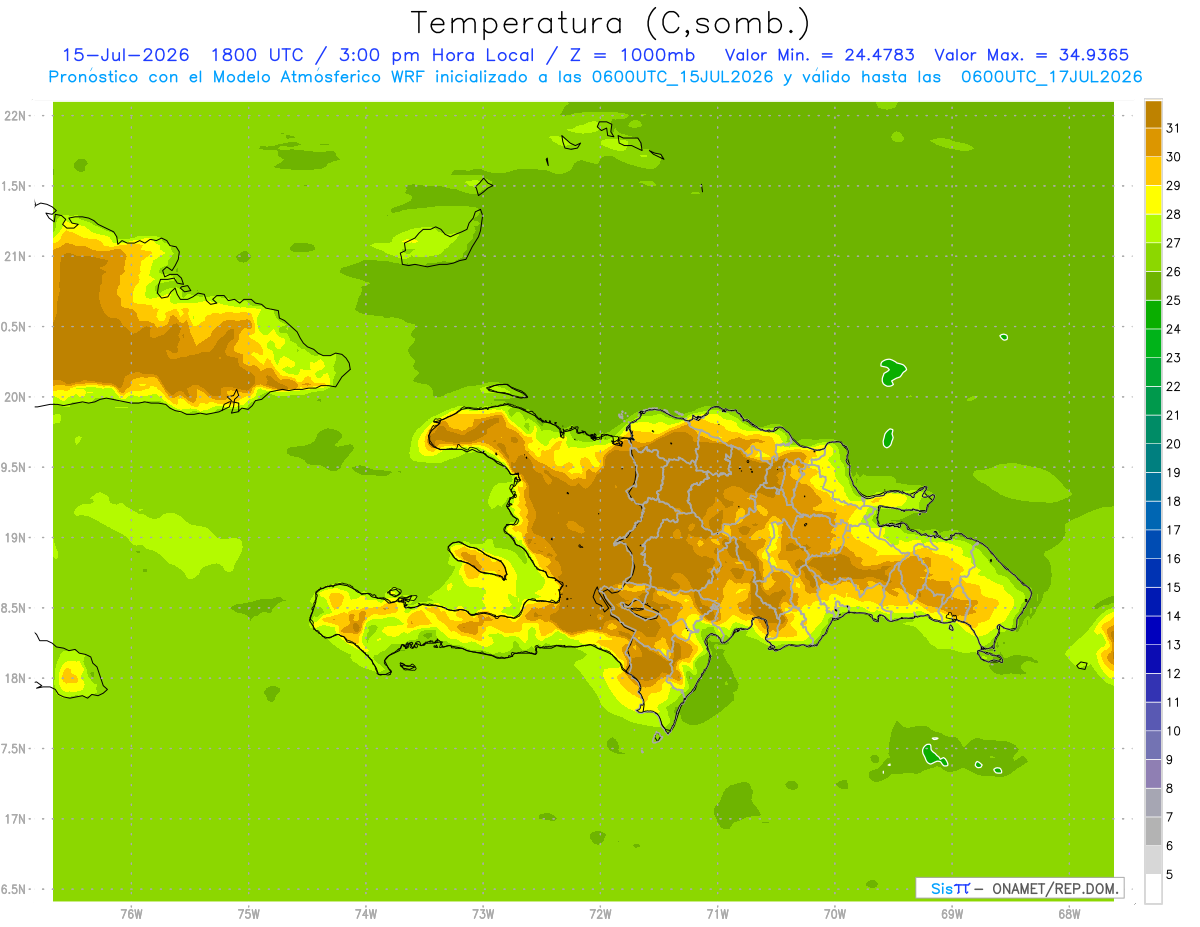
Task: Click the 17N latitude axis label
Action: pyautogui.click(x=17, y=819)
